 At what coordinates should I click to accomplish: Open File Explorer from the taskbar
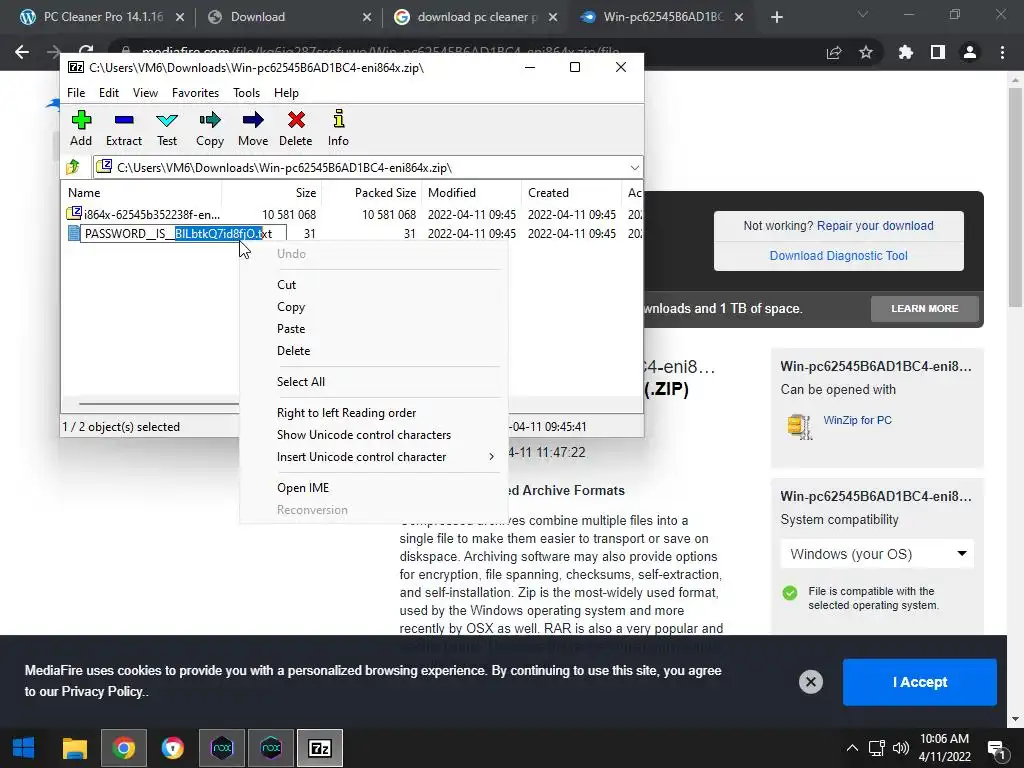click(74, 748)
